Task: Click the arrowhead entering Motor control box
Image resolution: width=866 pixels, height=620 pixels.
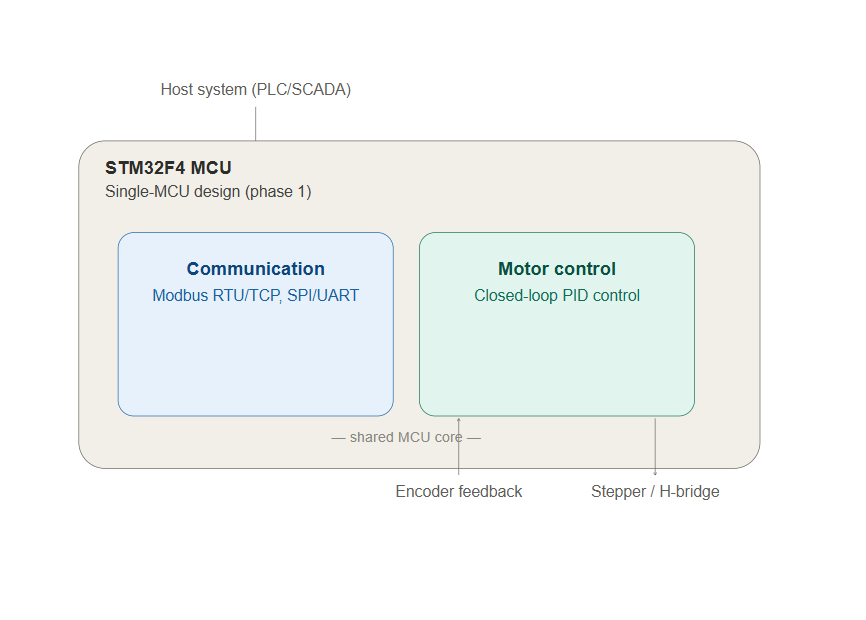Action: pos(458,420)
